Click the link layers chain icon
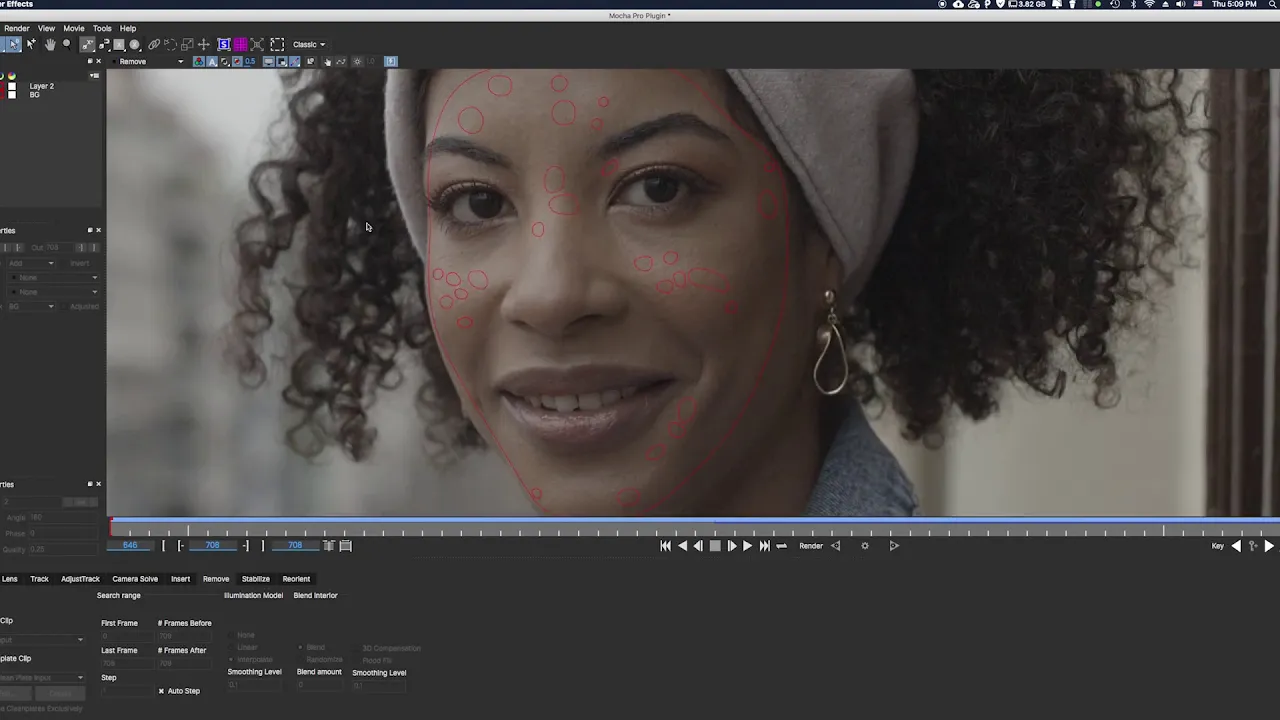Screen dimensions: 1280x720 [154, 44]
